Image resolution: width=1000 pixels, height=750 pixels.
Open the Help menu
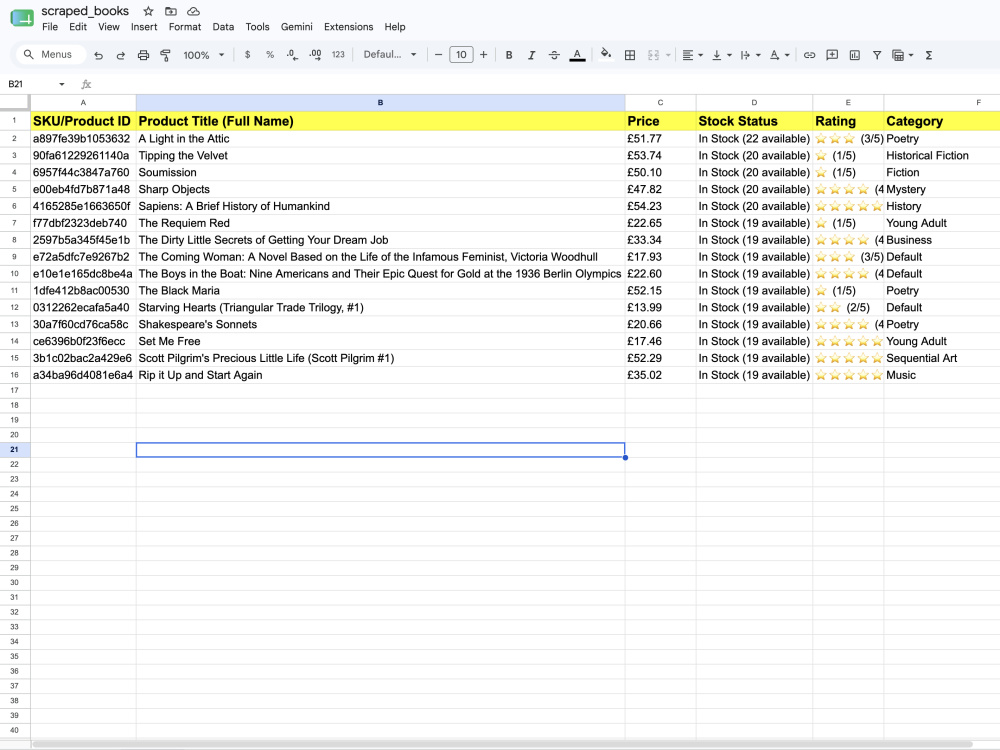pyautogui.click(x=395, y=27)
